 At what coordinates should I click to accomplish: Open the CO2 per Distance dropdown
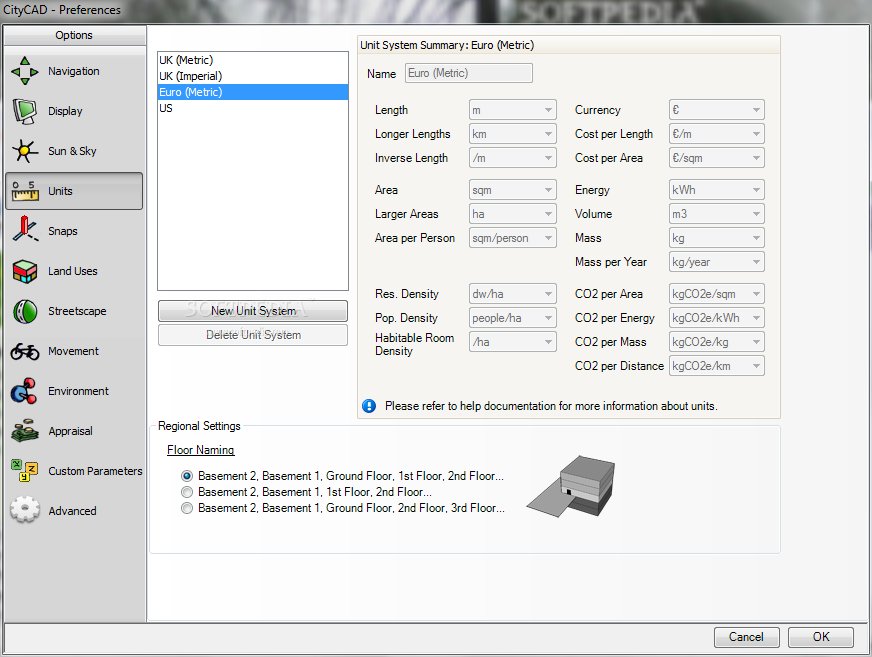tap(716, 366)
